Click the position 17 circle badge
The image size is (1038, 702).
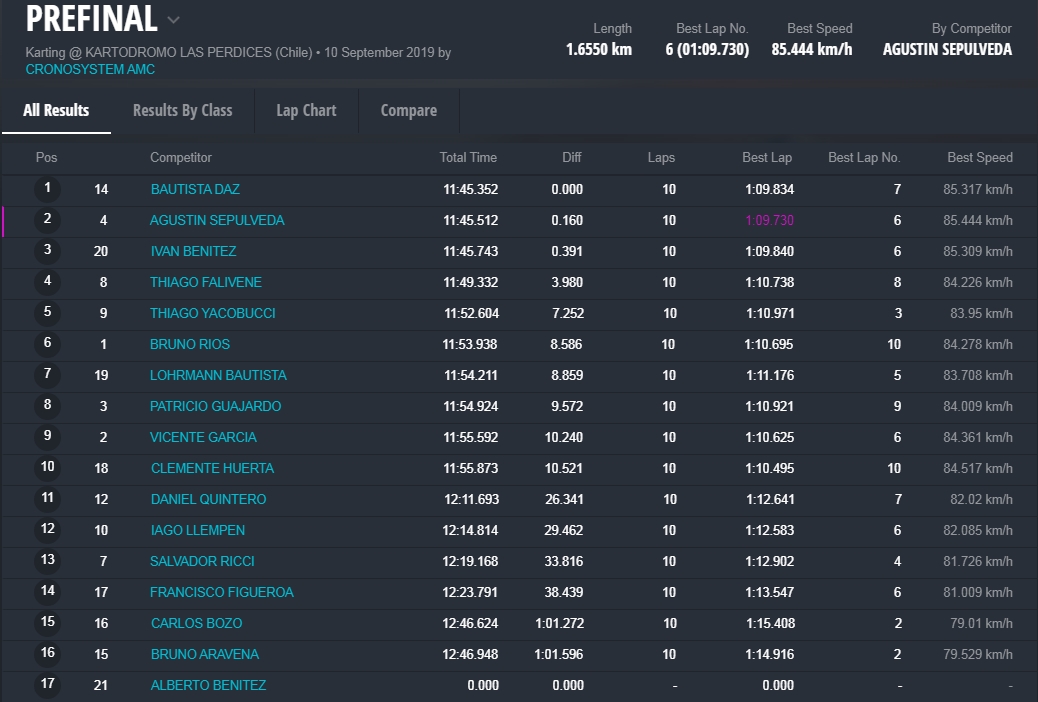click(x=47, y=684)
